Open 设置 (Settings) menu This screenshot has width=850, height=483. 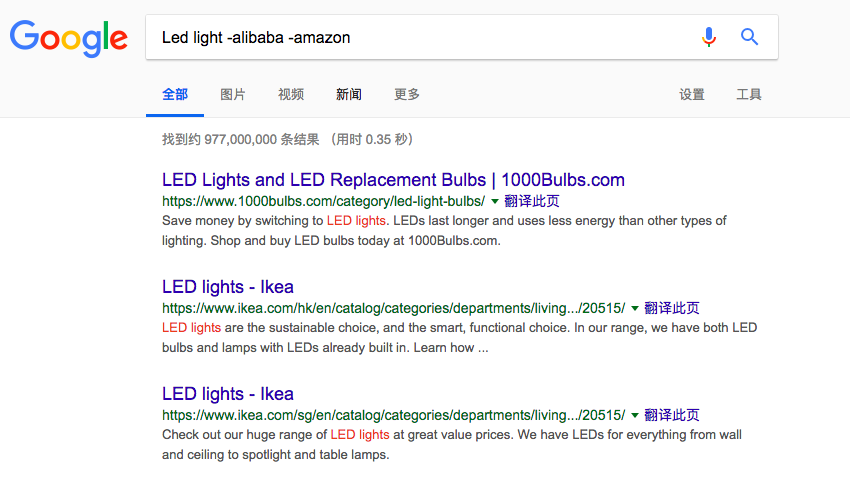click(692, 94)
